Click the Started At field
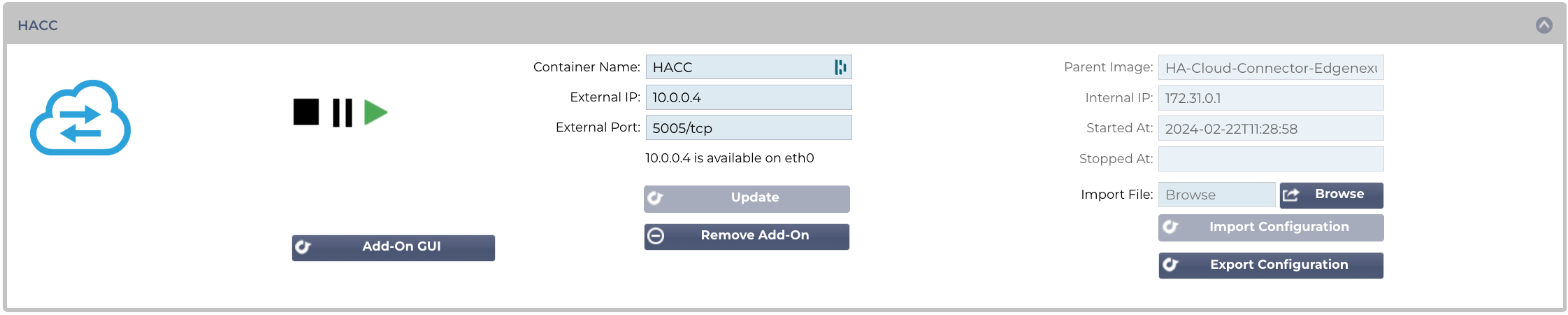Image resolution: width=1568 pixels, height=315 pixels. coord(1271,129)
